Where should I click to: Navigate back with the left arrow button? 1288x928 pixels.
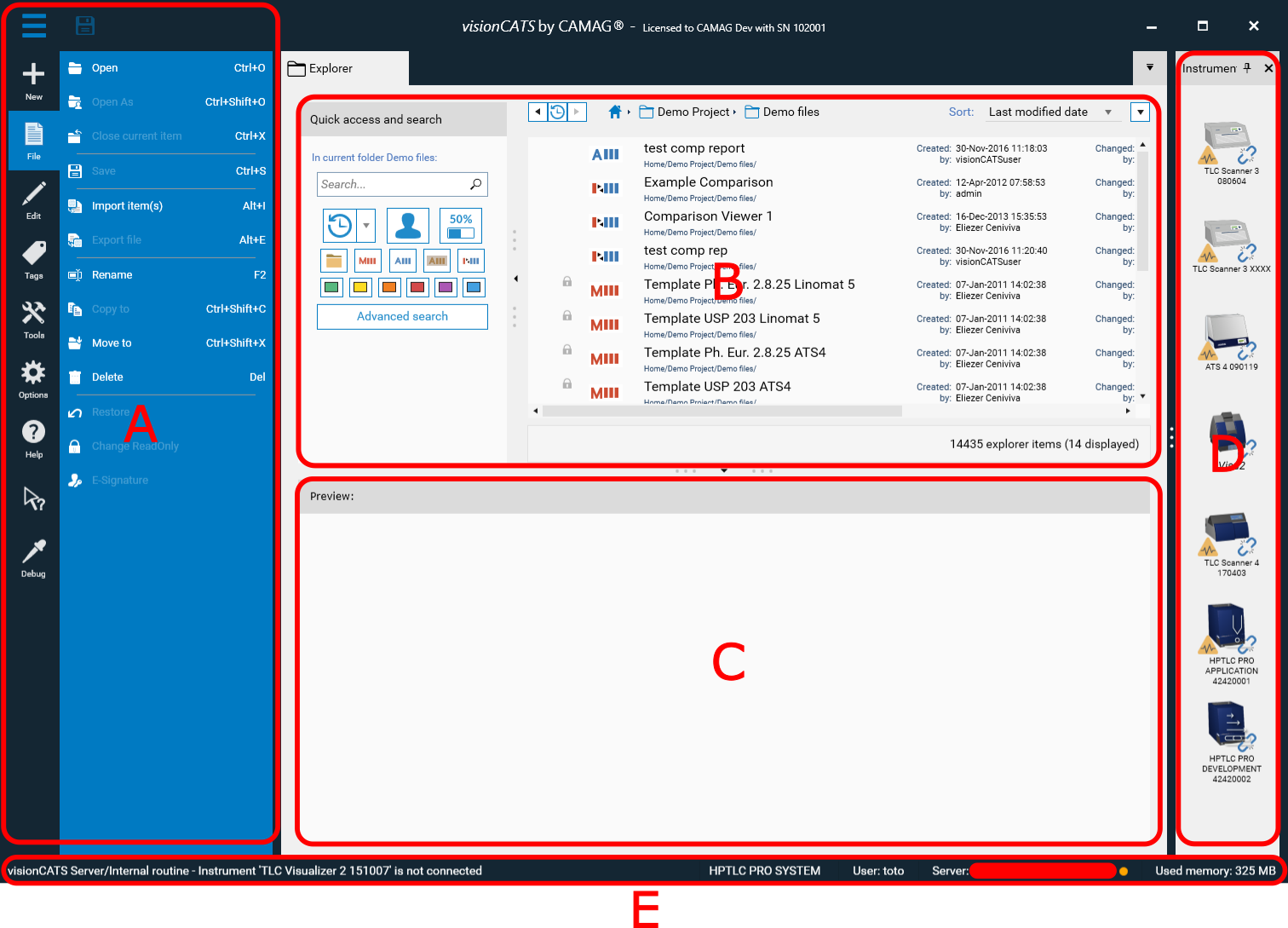coord(538,112)
